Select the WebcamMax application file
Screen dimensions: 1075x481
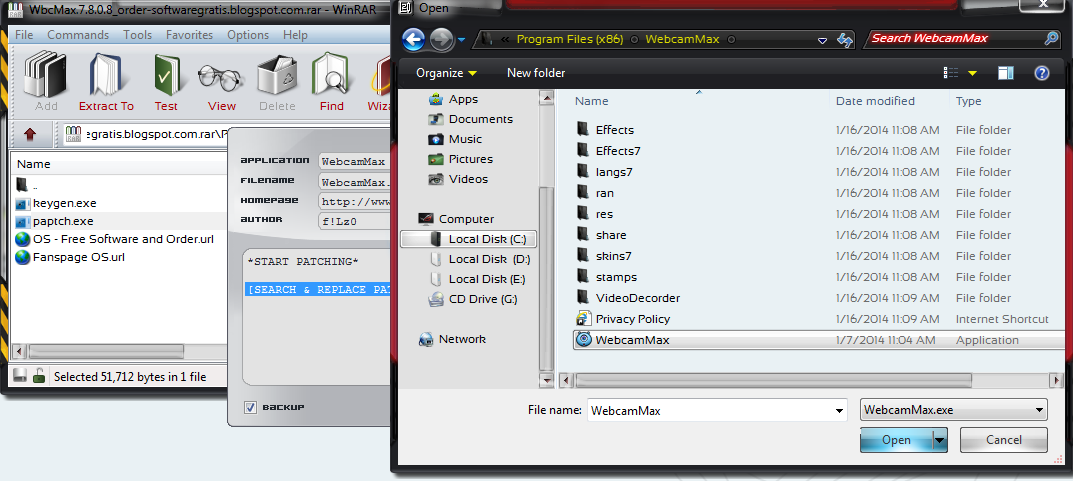click(819, 340)
